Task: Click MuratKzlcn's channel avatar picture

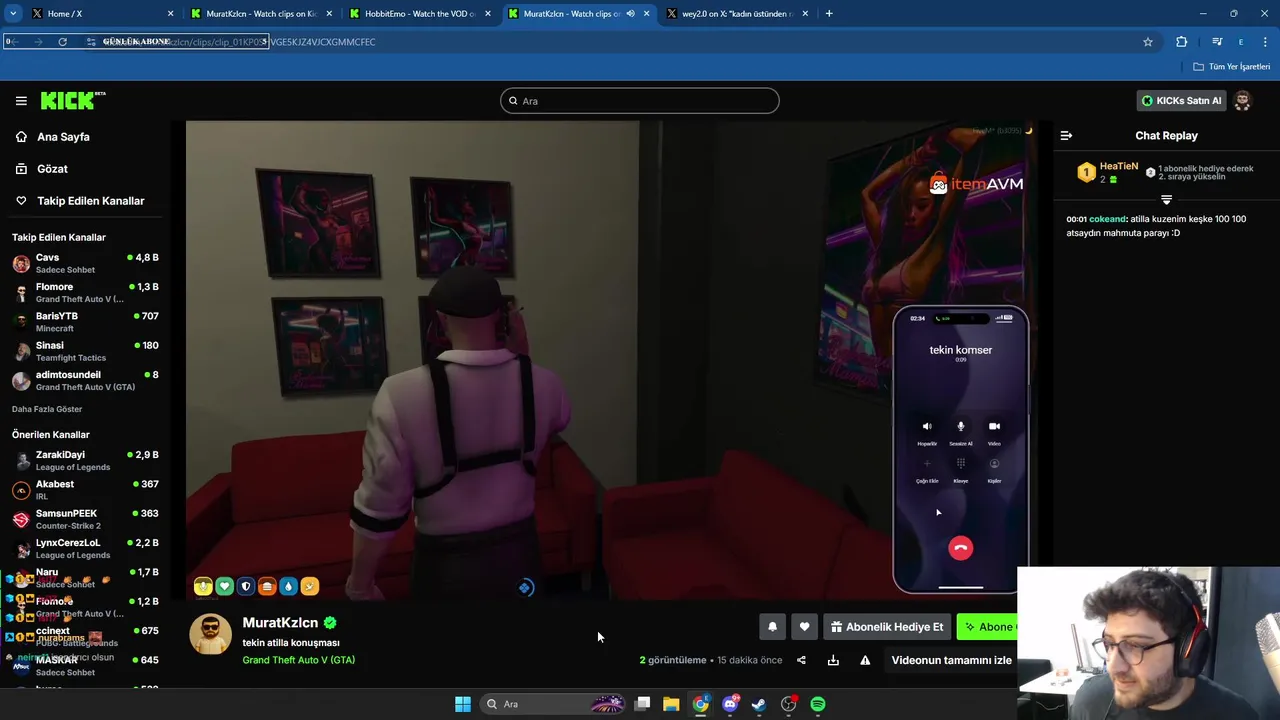Action: click(210, 634)
